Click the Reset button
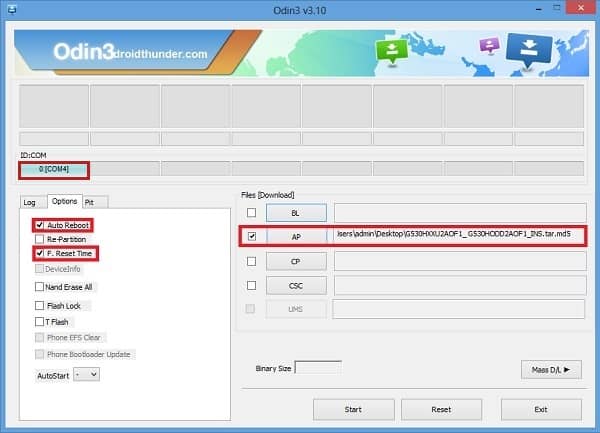The width and height of the screenshot is (600, 433). click(441, 410)
